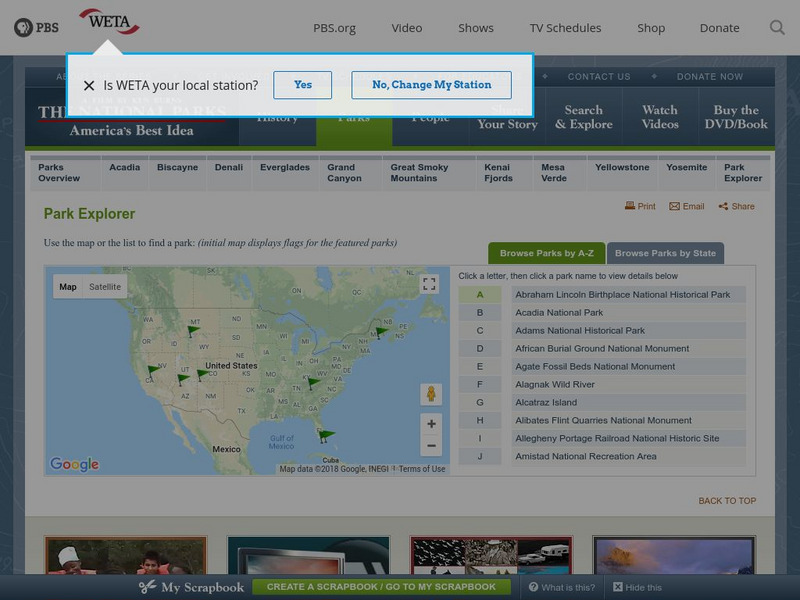Expand parks under letter A
Viewport: 800px width, 600px height.
(481, 294)
